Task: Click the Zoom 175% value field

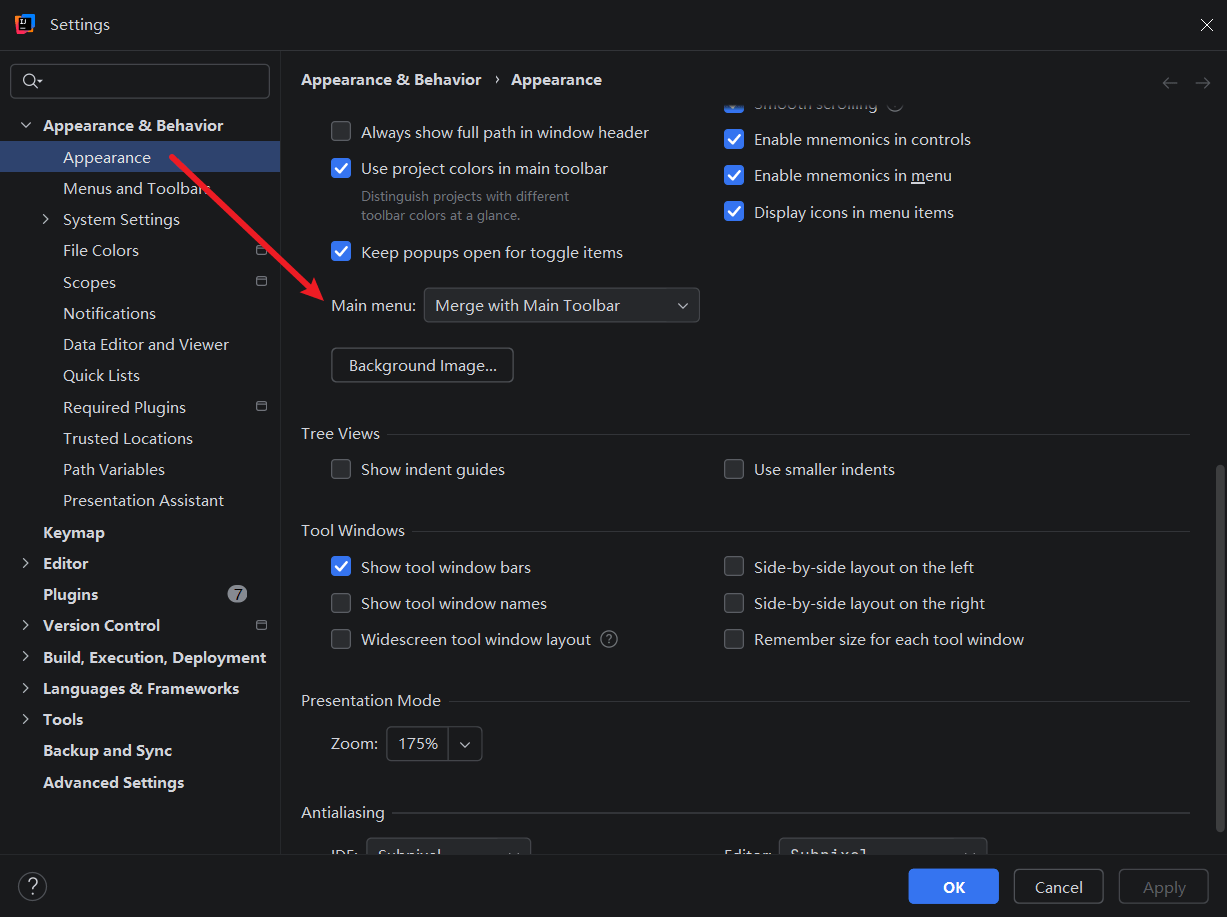Action: pyautogui.click(x=418, y=744)
